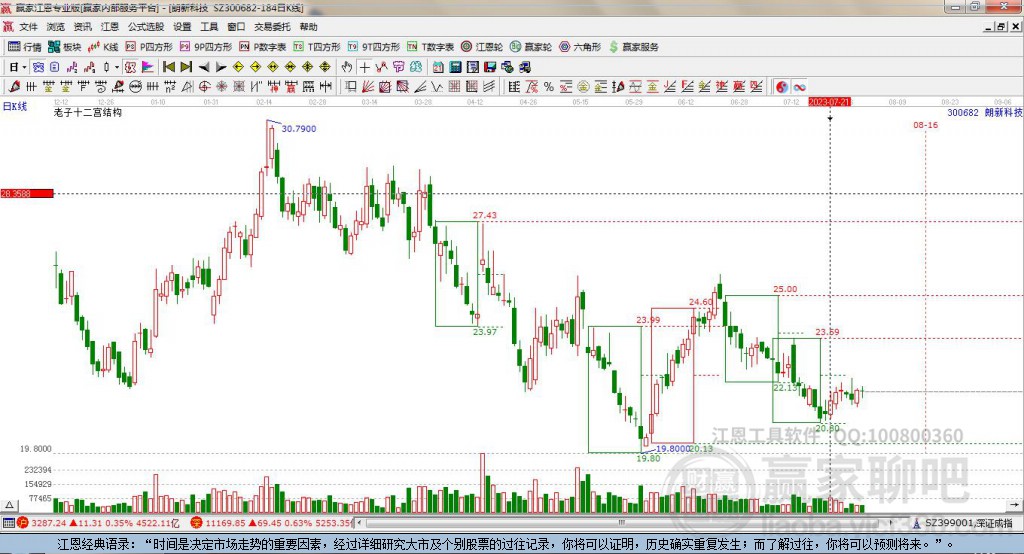The height and width of the screenshot is (554, 1024).
Task: Open the P数字表 number table
Action: [x=263, y=47]
